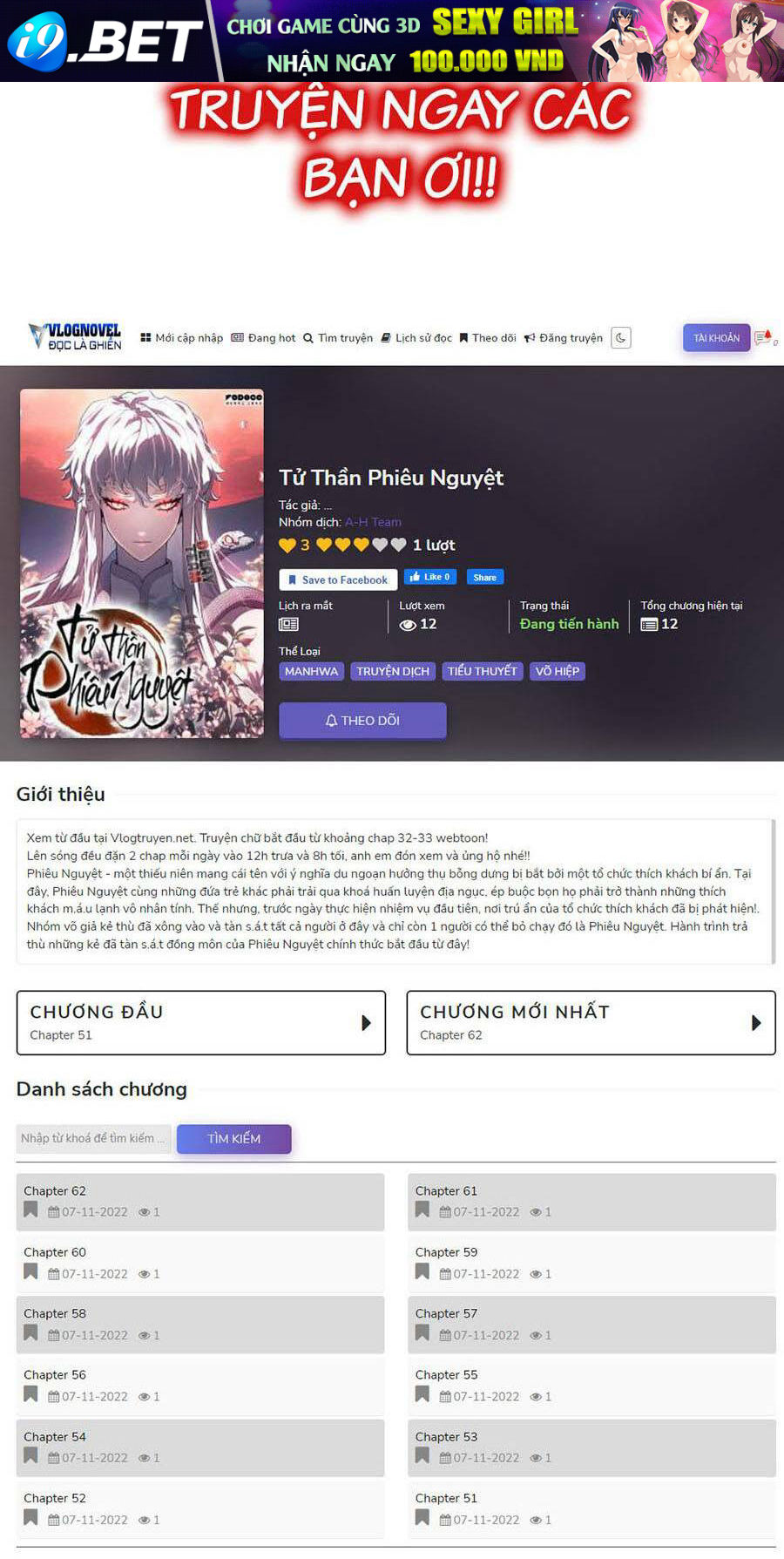Select the MANHWA genre tag

point(311,671)
